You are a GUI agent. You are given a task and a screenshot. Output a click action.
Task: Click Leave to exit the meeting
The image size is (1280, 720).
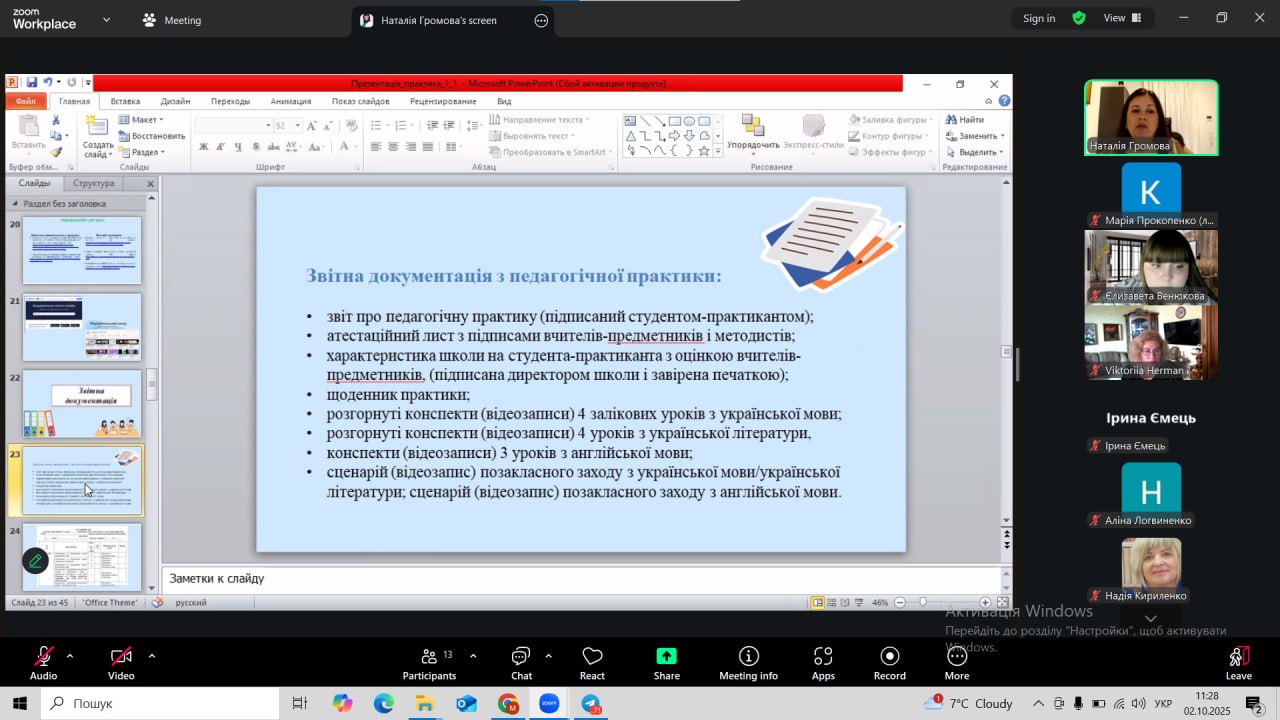(1238, 663)
